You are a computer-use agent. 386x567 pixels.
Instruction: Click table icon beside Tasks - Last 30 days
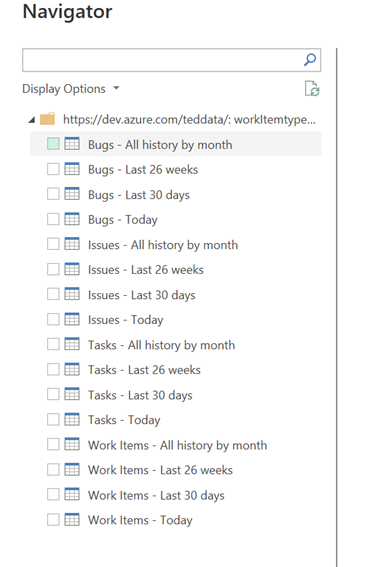point(72,394)
